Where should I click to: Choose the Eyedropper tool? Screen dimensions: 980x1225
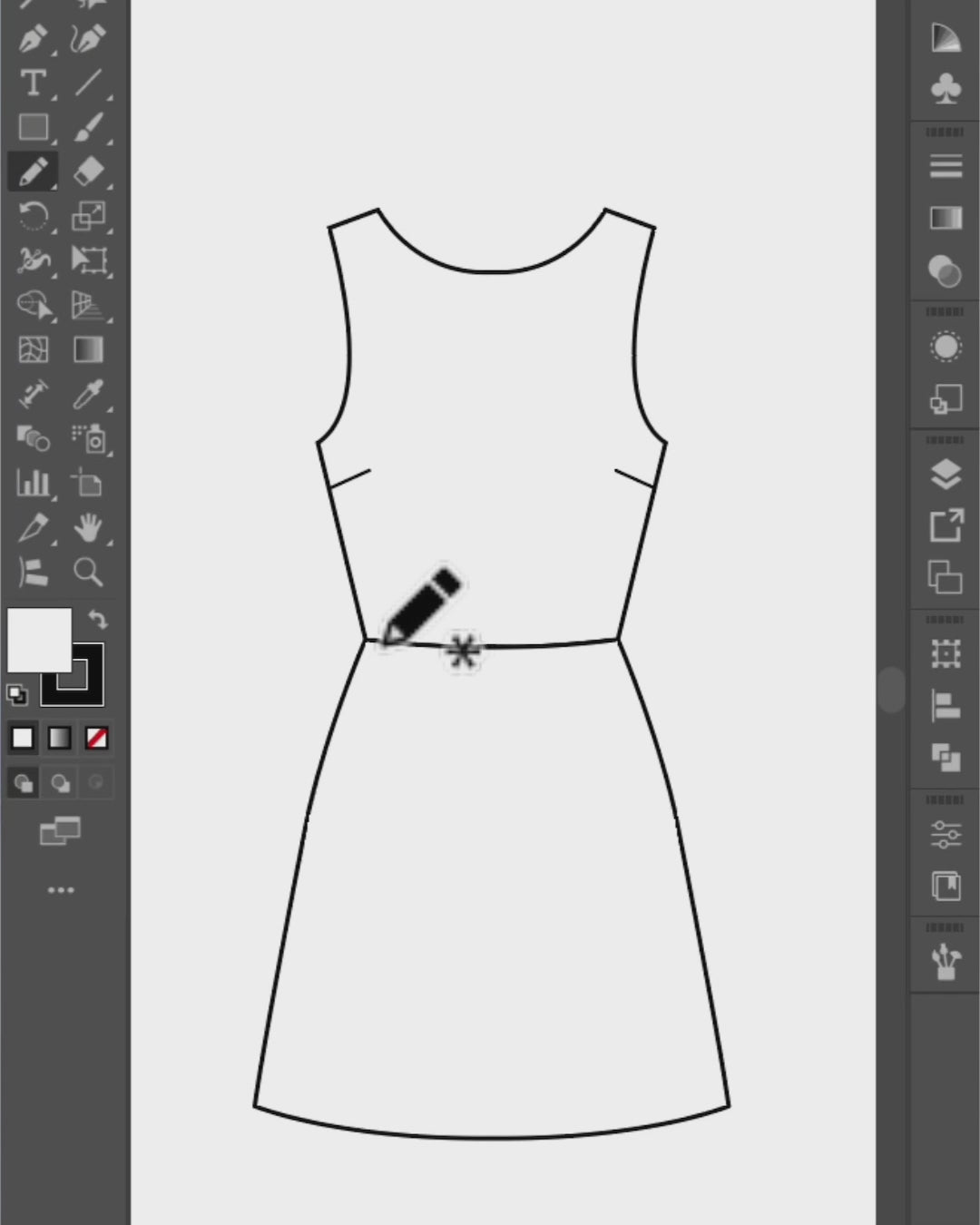tap(88, 395)
